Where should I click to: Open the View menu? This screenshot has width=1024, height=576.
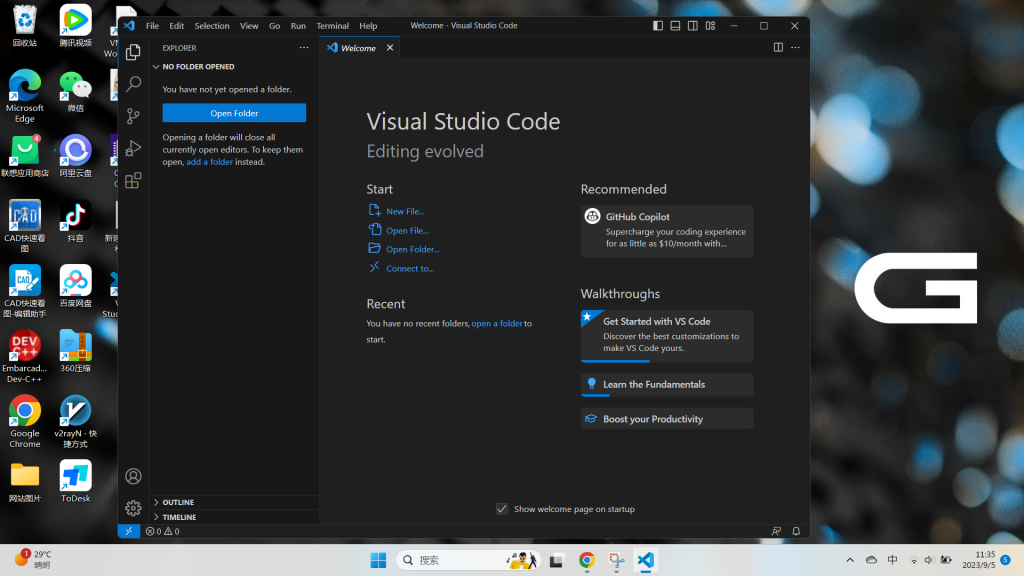[x=249, y=25]
